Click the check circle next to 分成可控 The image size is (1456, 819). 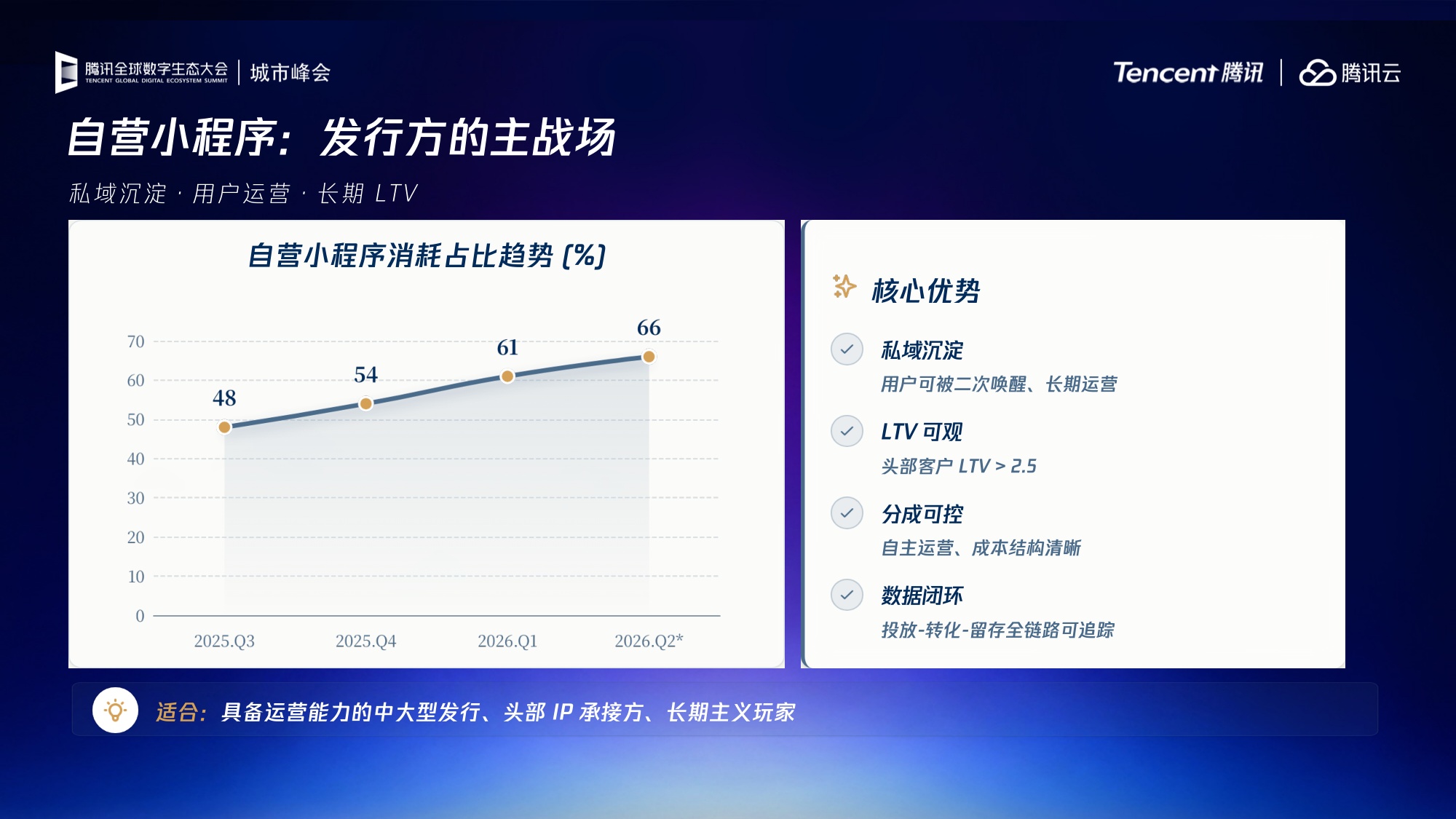(847, 513)
